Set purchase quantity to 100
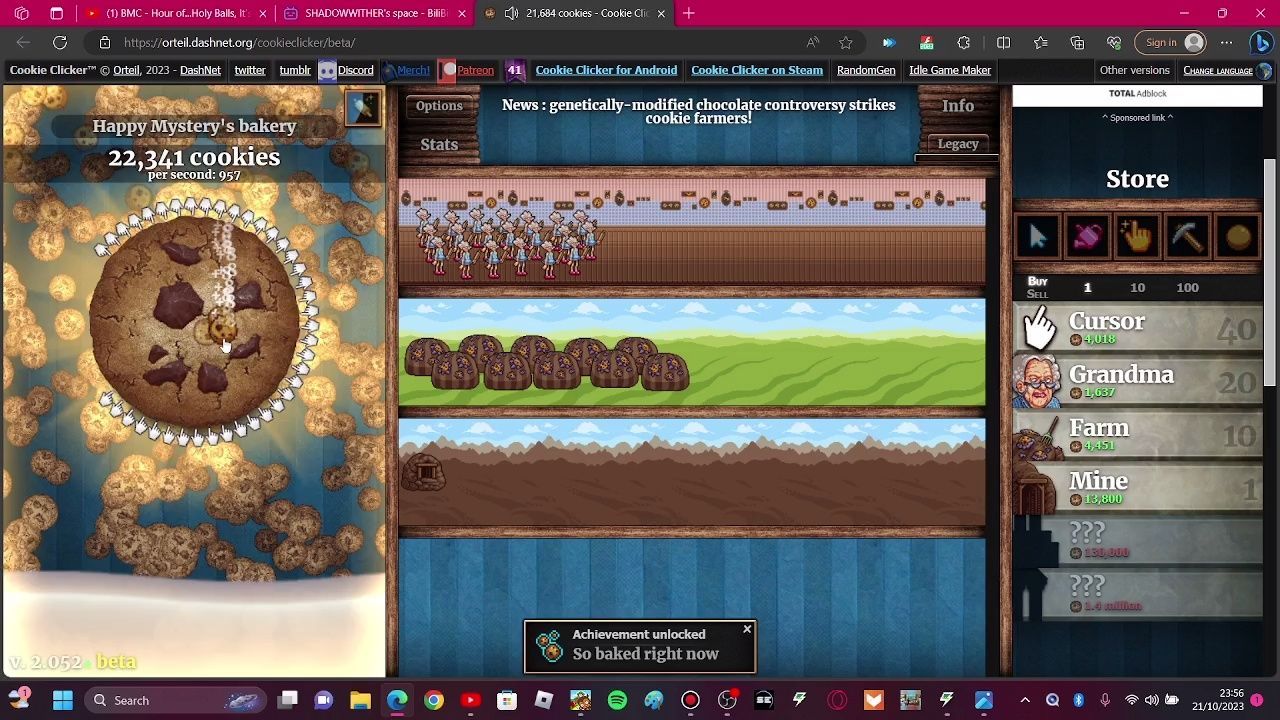Screen dimensions: 1280x720 [1187, 287]
